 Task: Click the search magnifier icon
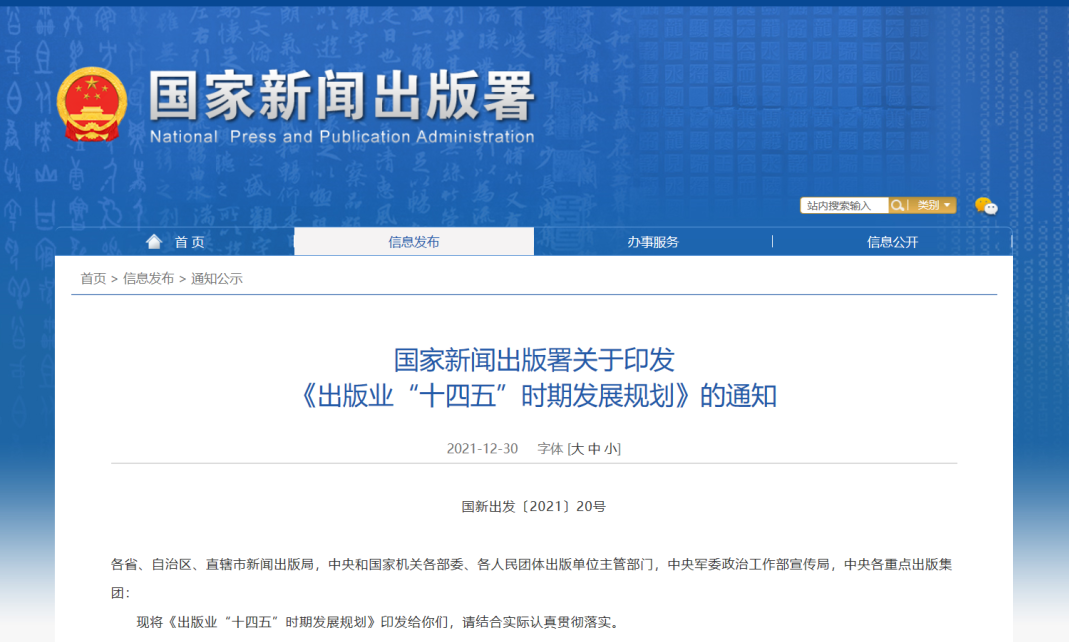[897, 205]
